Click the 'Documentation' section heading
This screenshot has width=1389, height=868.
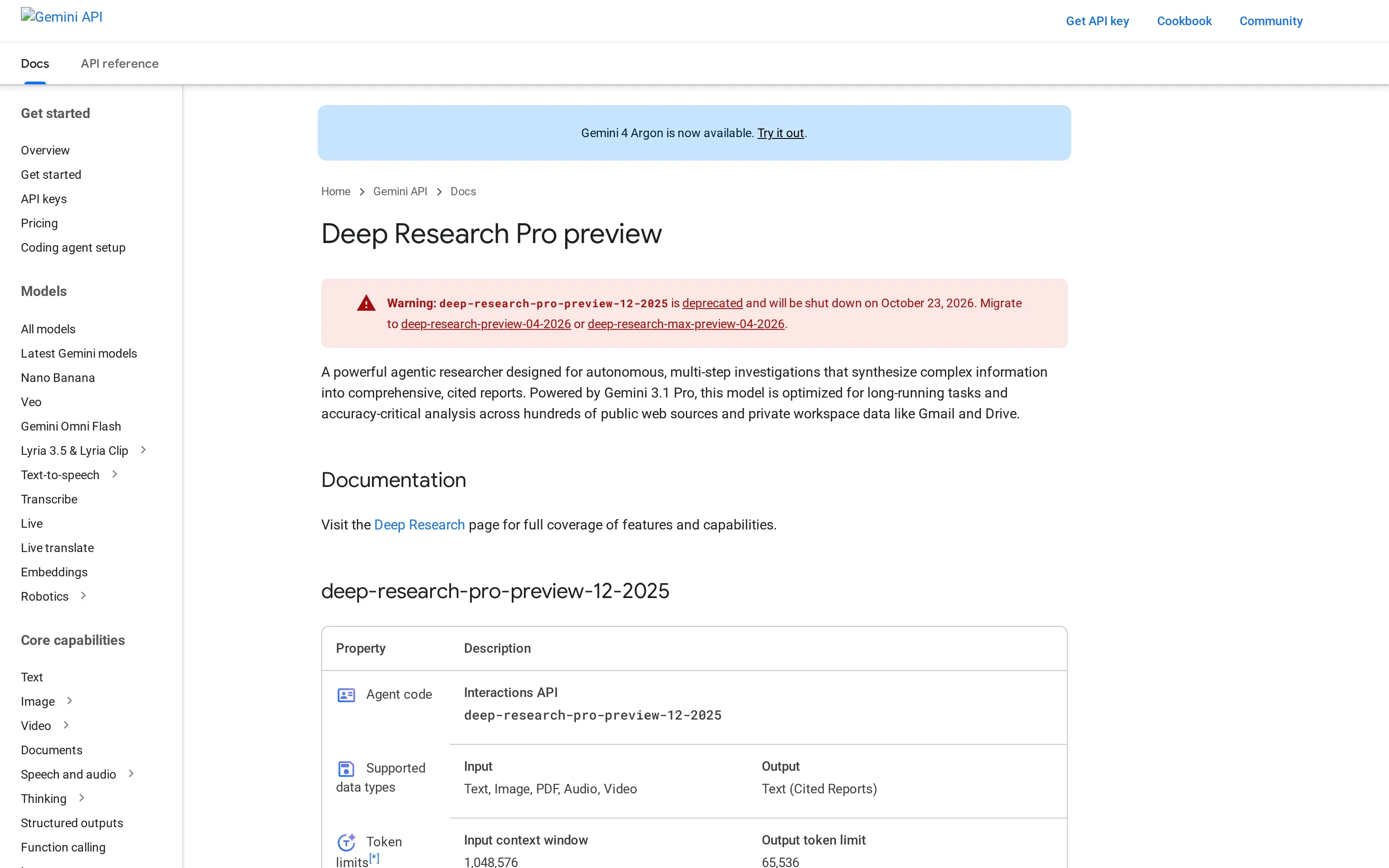coord(394,480)
